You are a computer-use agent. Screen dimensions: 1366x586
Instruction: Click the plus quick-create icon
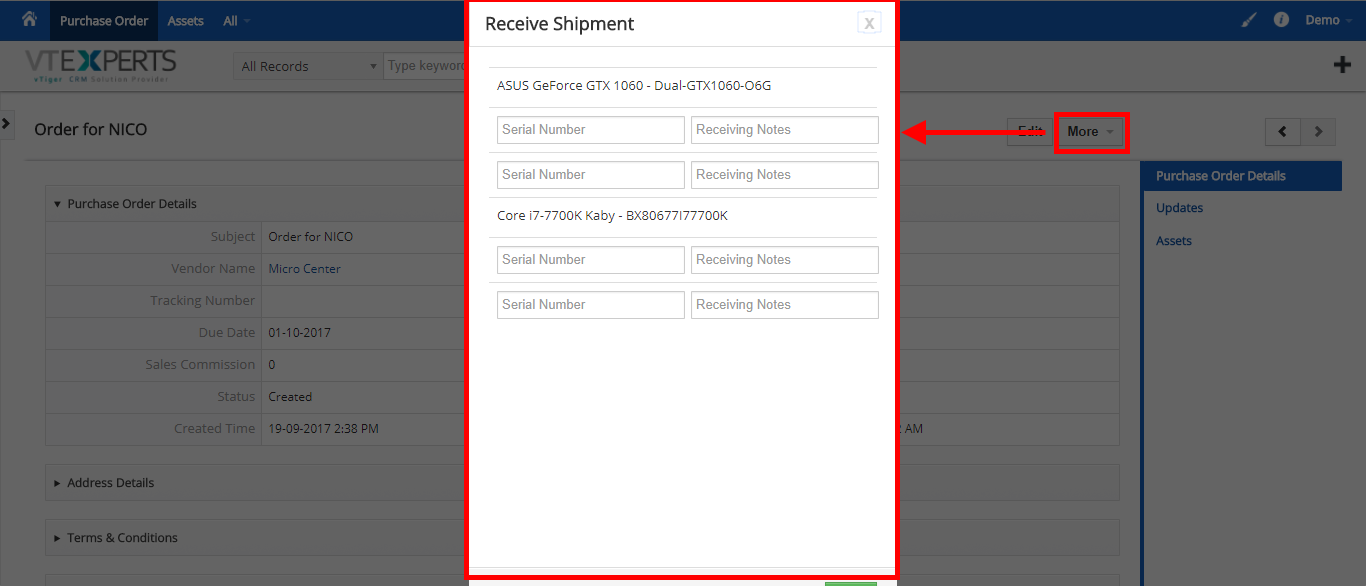click(x=1342, y=65)
